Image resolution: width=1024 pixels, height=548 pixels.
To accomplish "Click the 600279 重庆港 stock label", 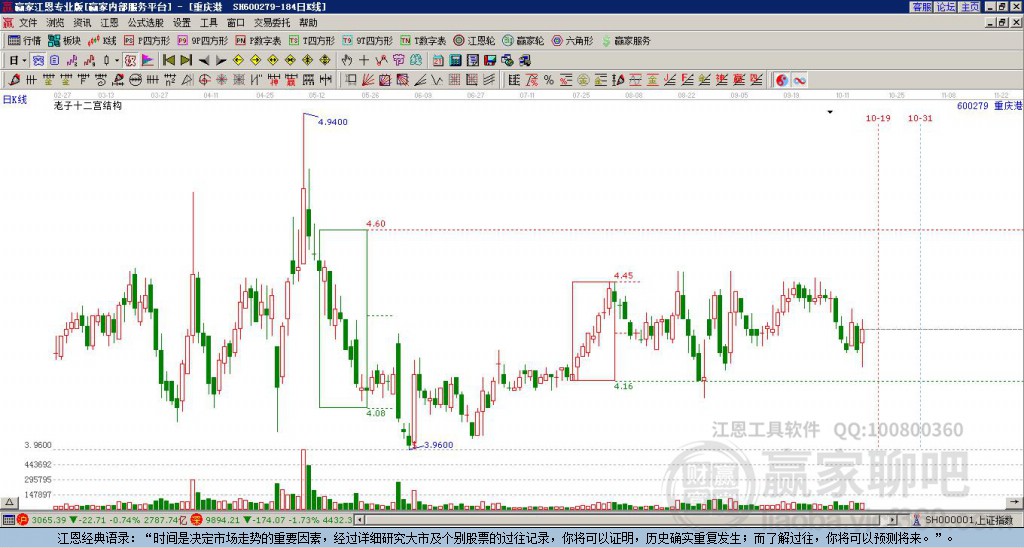I will click(989, 105).
